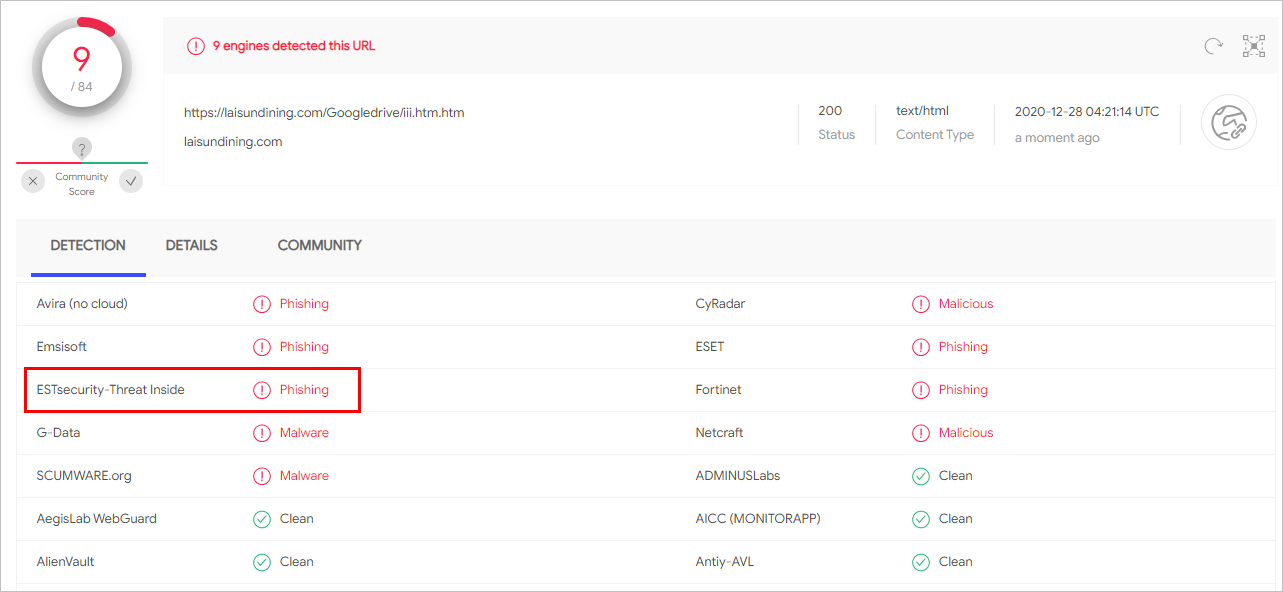
Task: Select the AlienVault engine name
Action: coord(66,562)
